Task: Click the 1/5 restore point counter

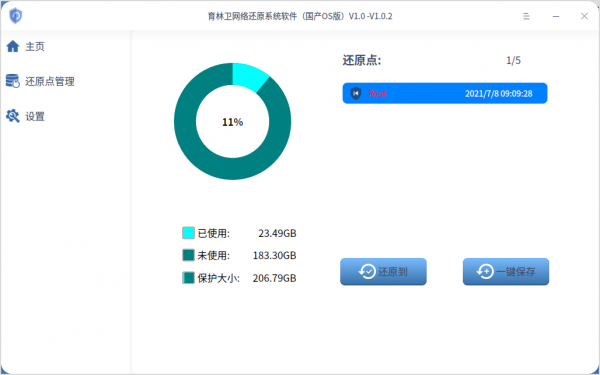Action: (x=513, y=60)
